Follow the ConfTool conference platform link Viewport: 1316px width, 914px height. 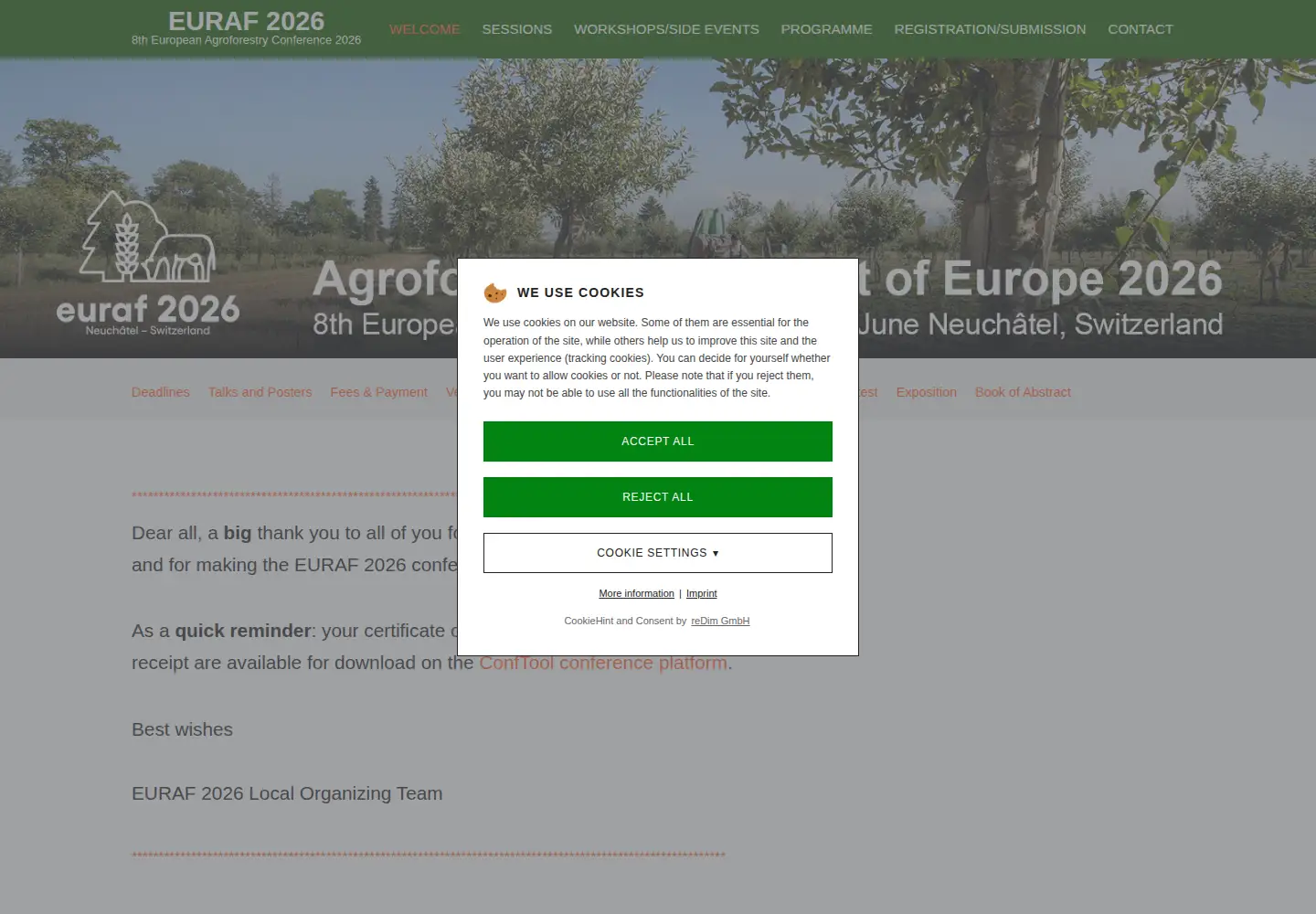click(x=603, y=663)
